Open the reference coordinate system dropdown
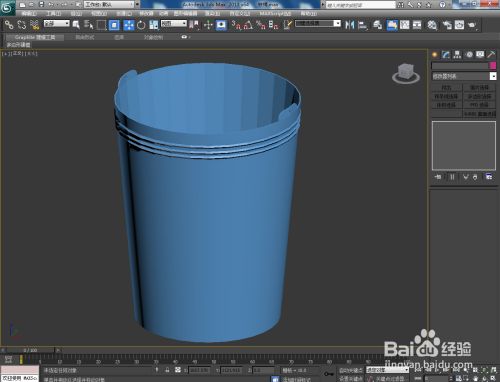 174,23
